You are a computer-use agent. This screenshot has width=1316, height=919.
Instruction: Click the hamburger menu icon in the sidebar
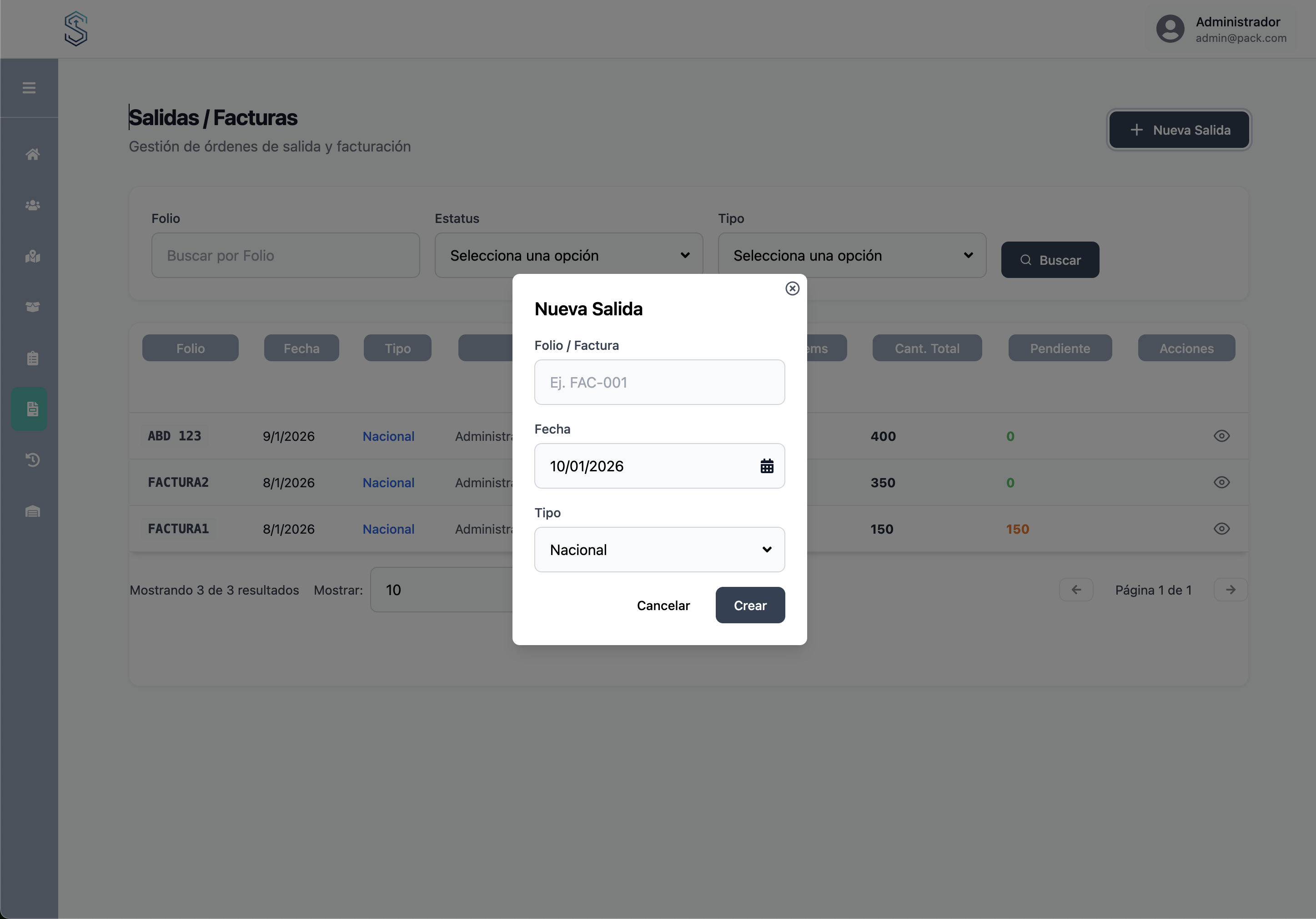29,88
